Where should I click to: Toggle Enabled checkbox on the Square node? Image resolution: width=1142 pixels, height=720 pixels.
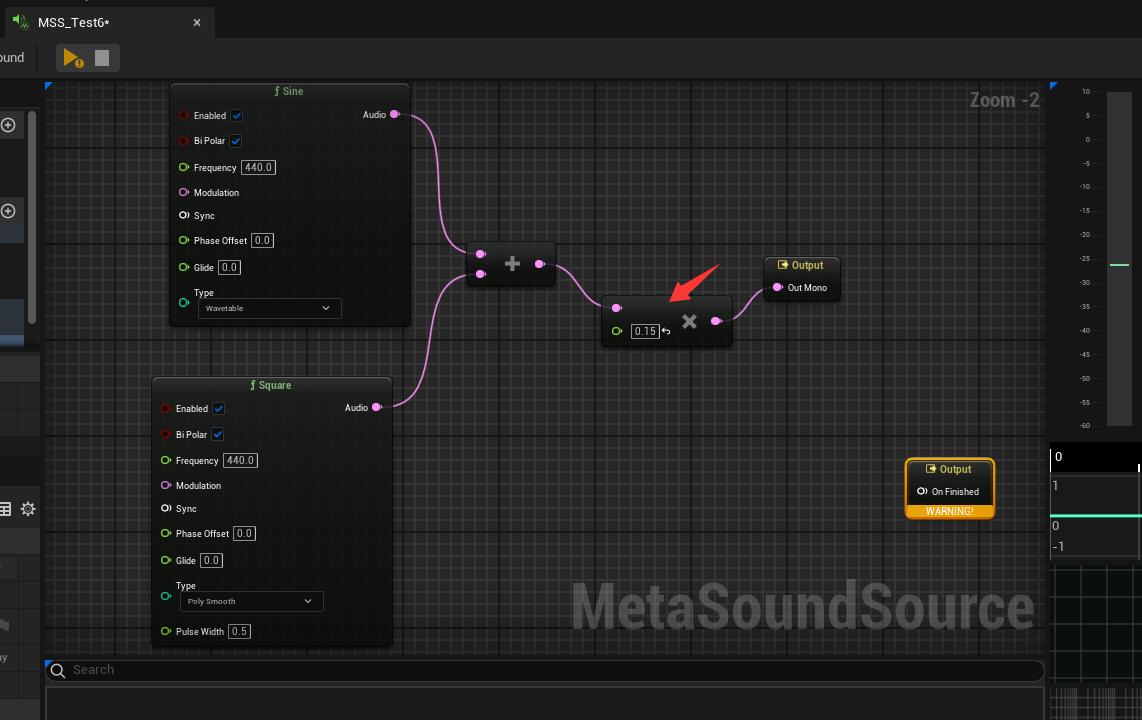pos(218,408)
